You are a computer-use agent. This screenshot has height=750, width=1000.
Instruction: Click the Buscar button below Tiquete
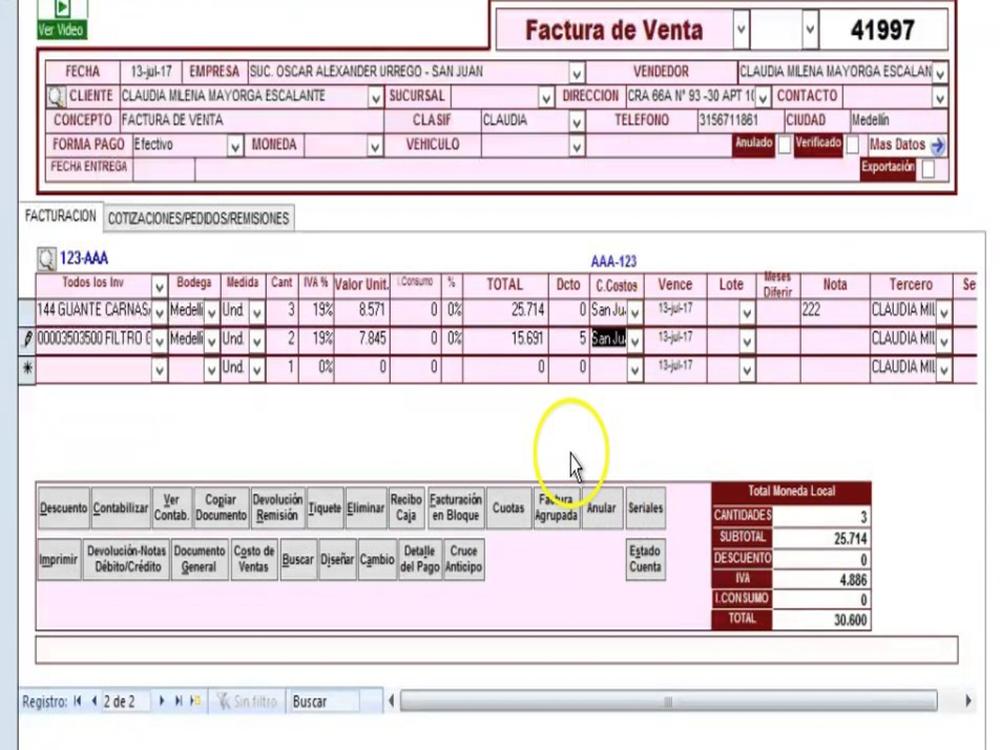(298, 559)
